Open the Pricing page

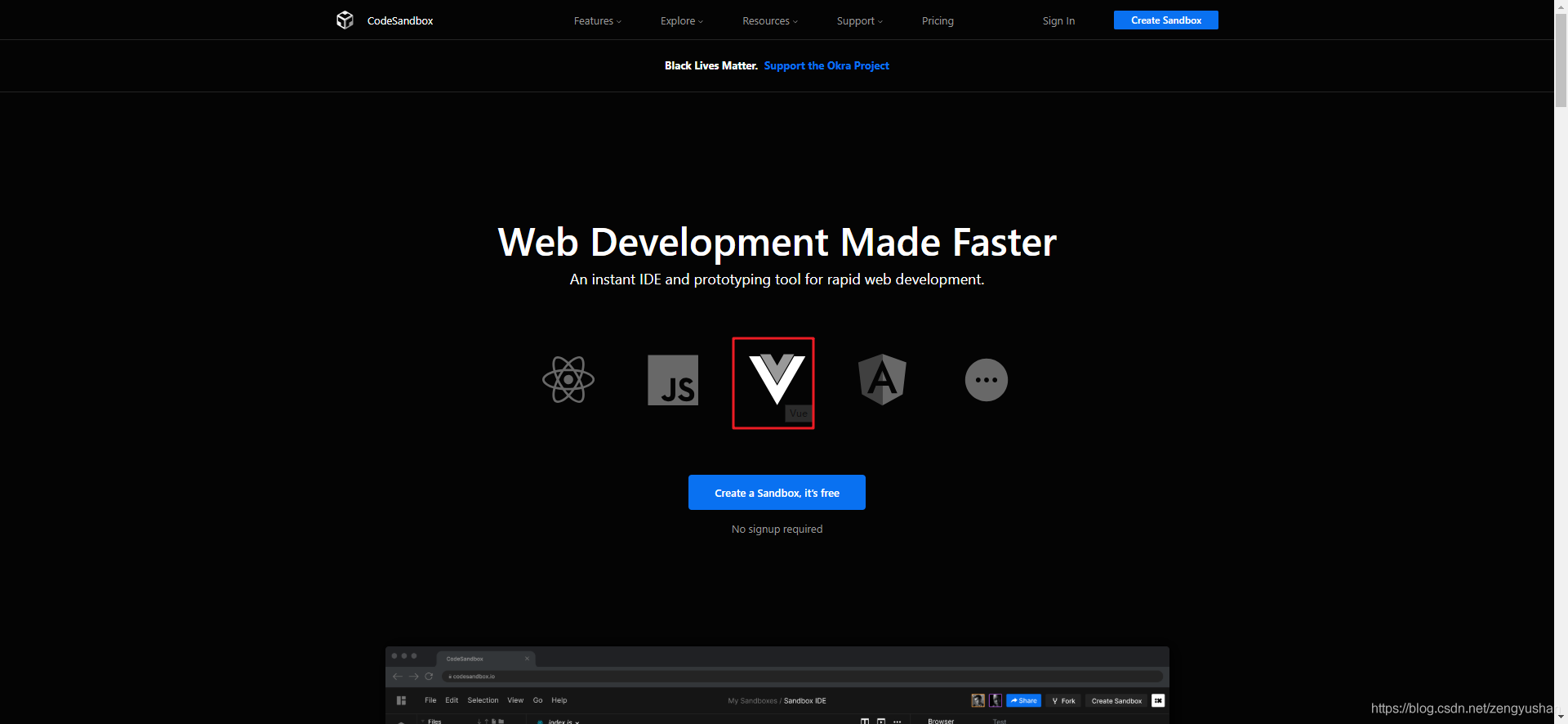click(x=938, y=20)
